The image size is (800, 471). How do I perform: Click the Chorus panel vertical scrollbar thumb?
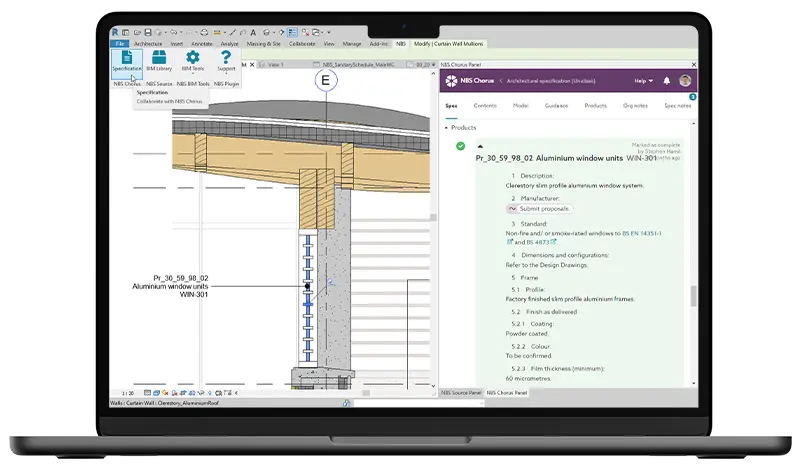[693, 296]
